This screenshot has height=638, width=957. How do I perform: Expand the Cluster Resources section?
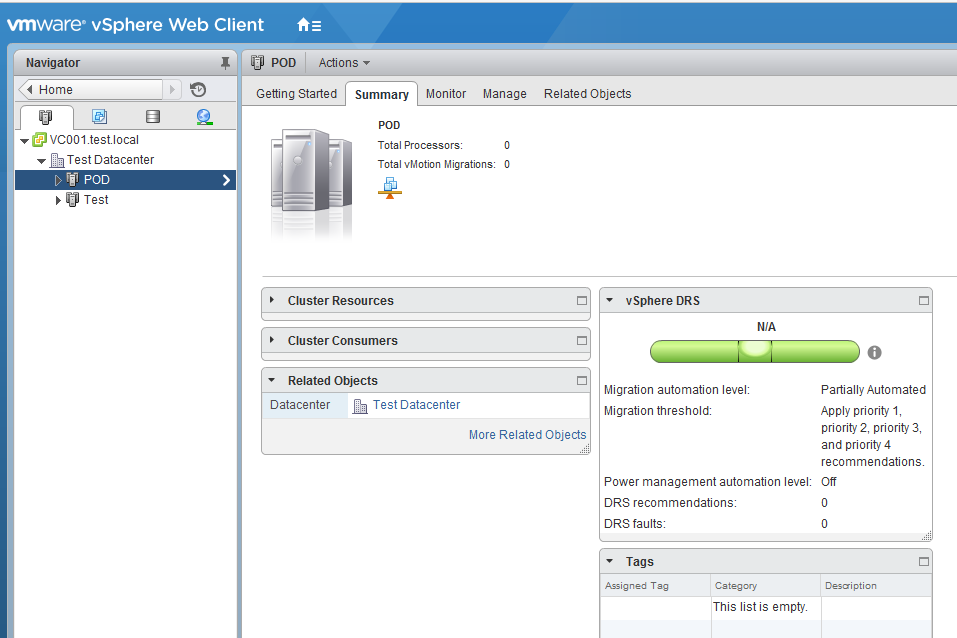click(x=271, y=300)
